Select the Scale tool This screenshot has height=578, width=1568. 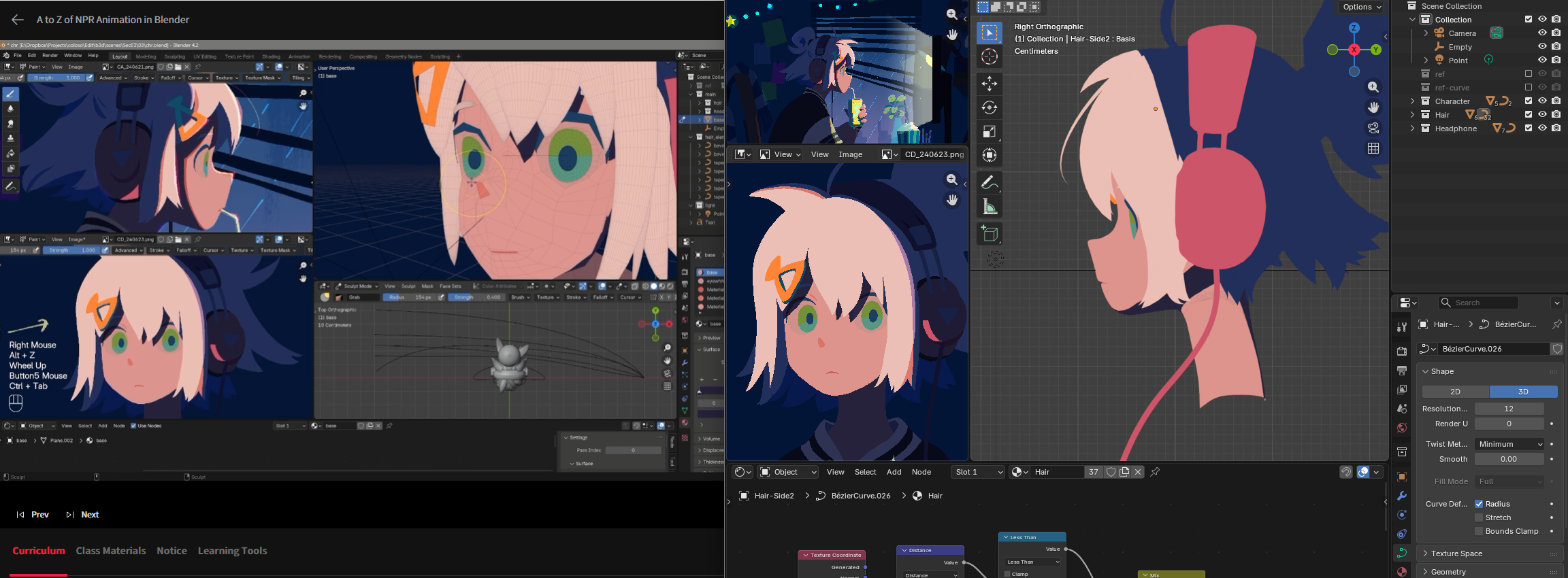(x=990, y=131)
